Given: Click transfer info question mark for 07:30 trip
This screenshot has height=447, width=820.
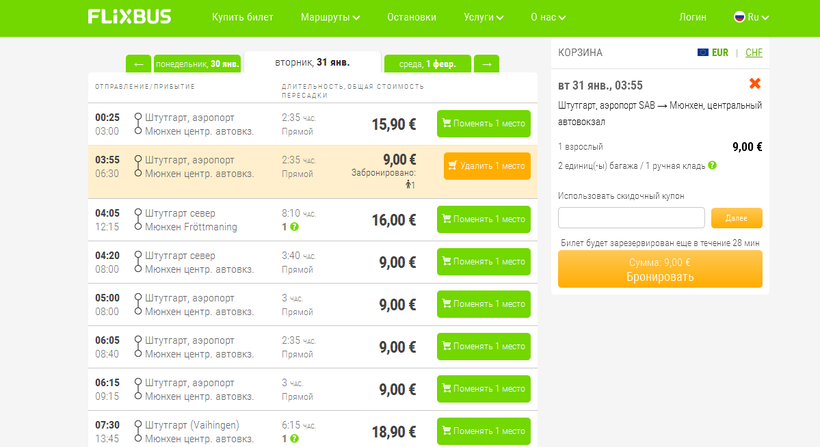Looking at the screenshot, I should (296, 439).
